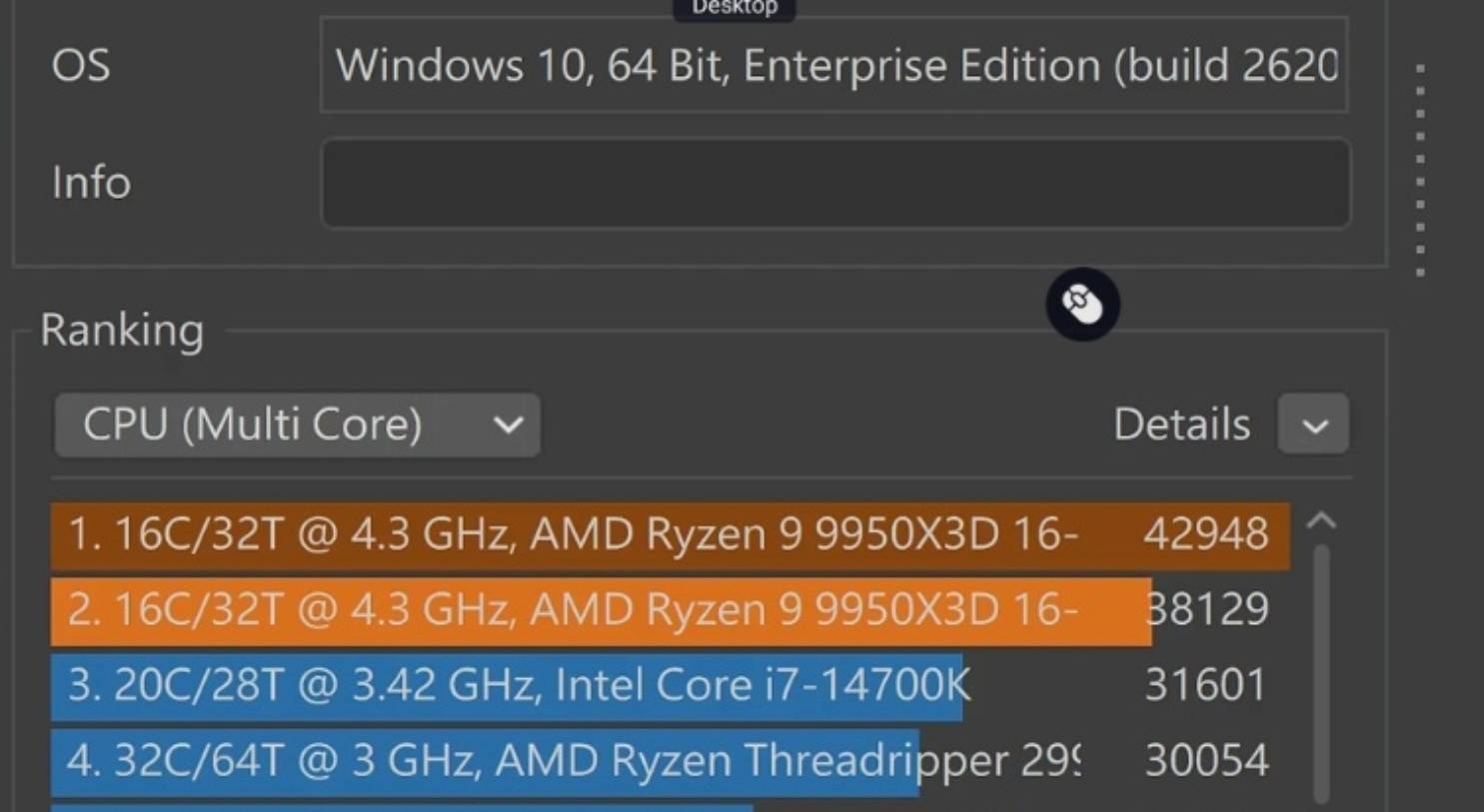Click the dotted vertical panel grip
Screen dimensions: 1484x812
tap(1420, 170)
